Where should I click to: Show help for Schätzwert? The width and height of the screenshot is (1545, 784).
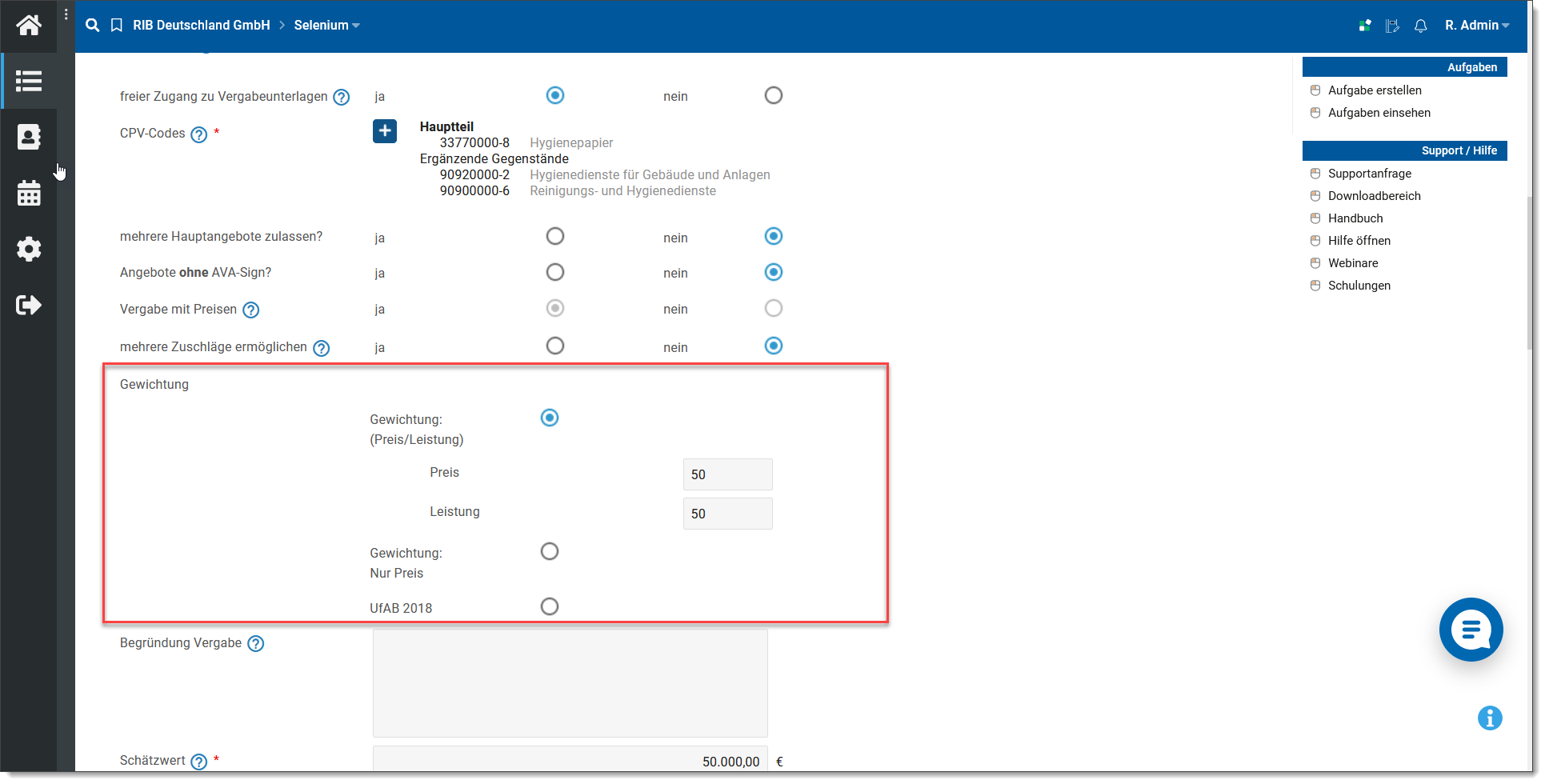click(199, 762)
